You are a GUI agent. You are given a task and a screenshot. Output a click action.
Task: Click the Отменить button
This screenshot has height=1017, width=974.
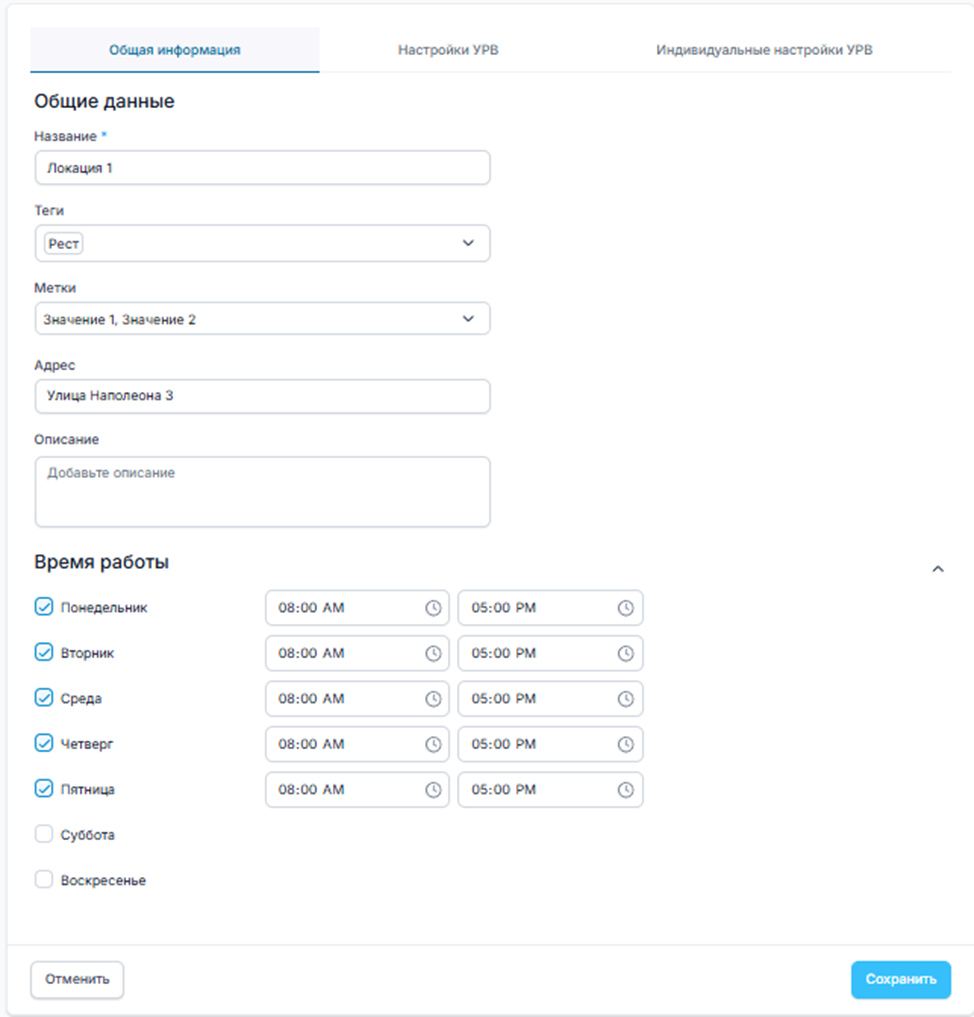coord(77,979)
